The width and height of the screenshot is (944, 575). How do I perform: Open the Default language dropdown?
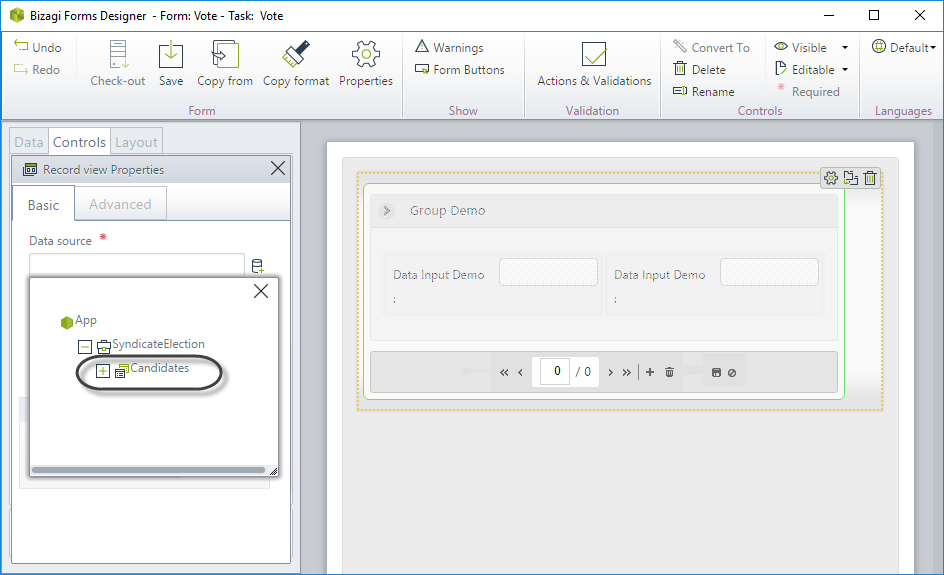coord(904,48)
